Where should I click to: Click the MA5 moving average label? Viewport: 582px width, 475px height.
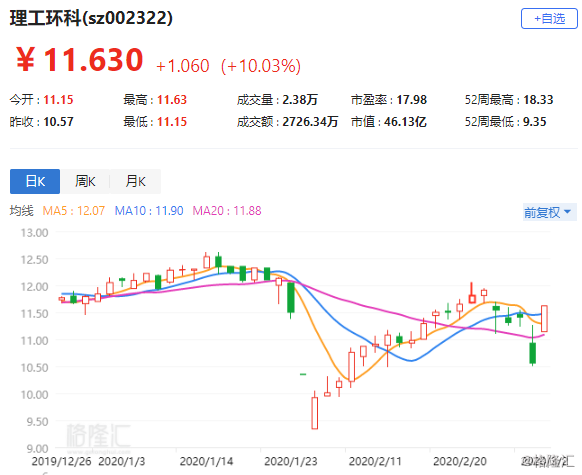[73, 211]
